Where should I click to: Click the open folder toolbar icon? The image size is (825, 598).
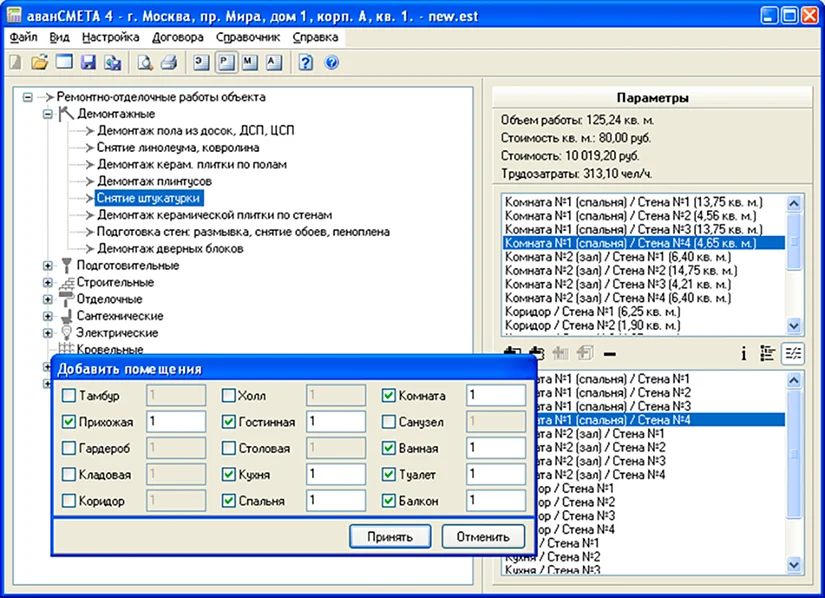coord(39,63)
